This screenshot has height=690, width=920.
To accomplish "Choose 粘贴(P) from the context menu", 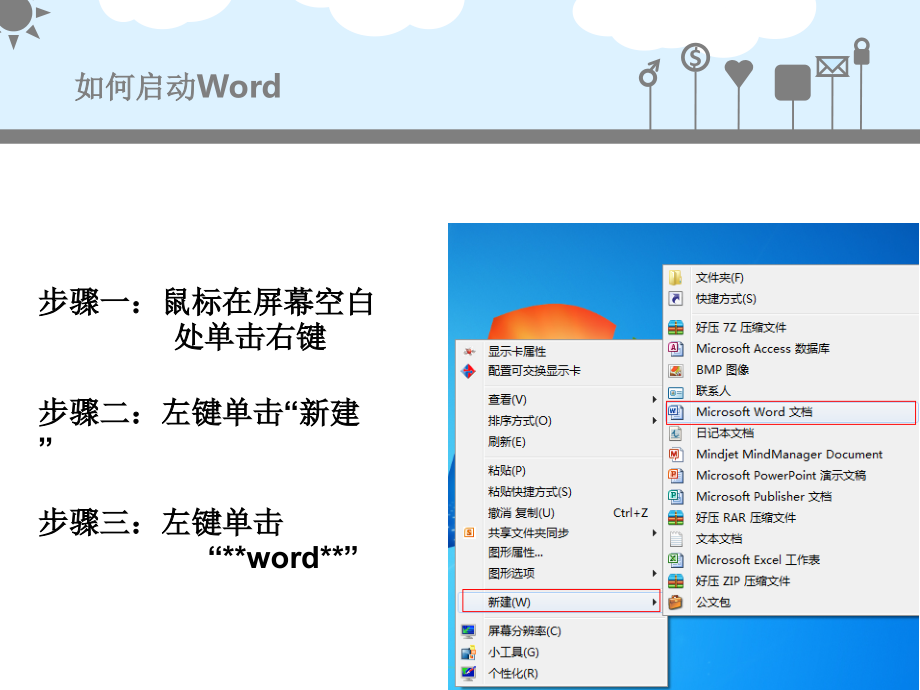I will pyautogui.click(x=507, y=470).
